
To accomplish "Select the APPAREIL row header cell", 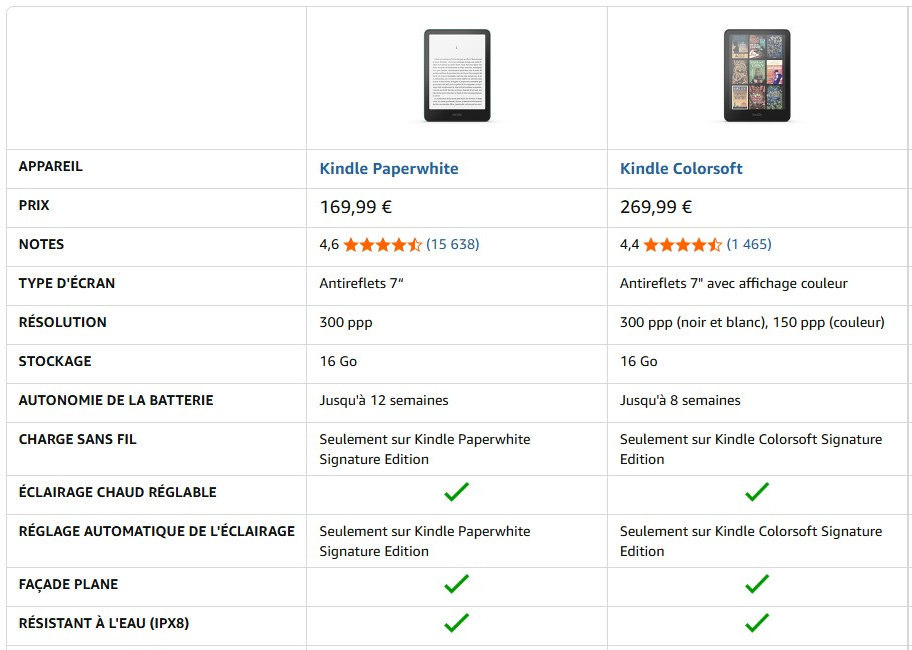I will coord(50,167).
